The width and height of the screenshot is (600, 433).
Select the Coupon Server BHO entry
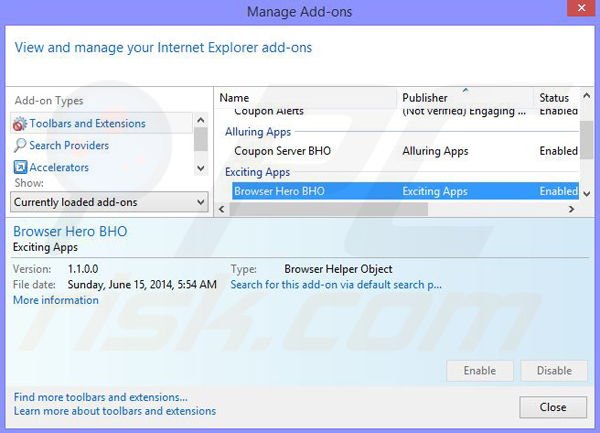pos(282,151)
